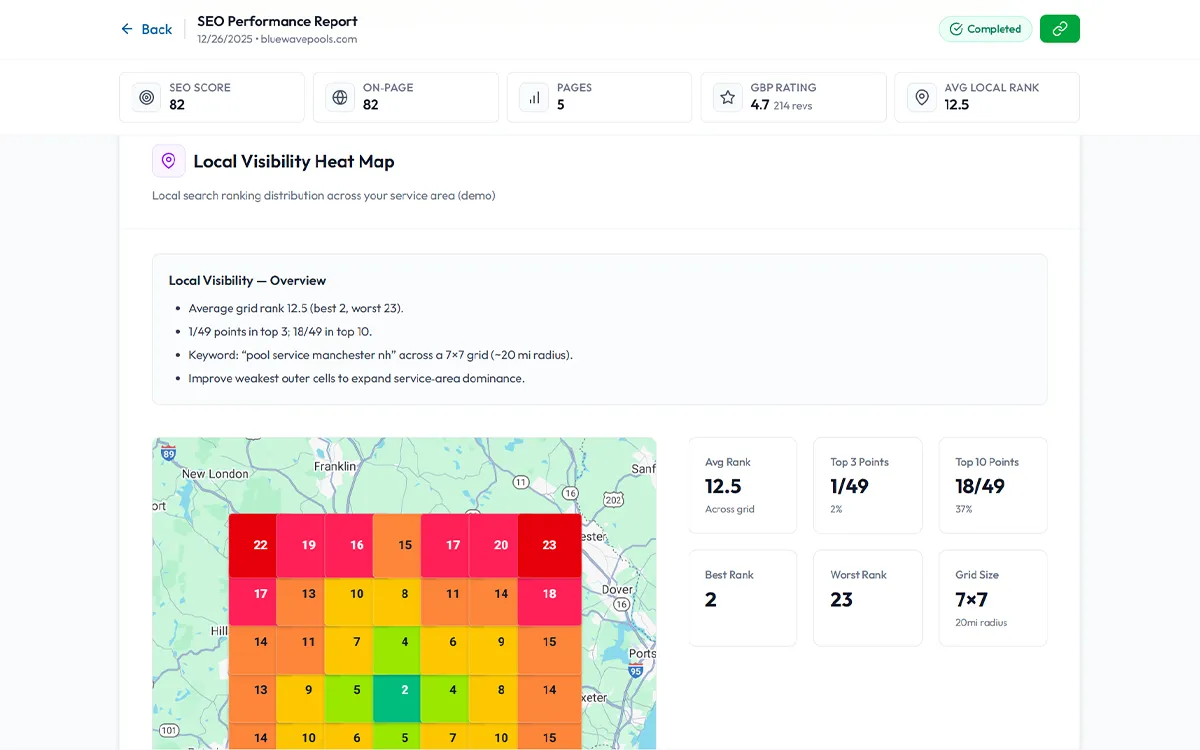The height and width of the screenshot is (750, 1200).
Task: Select the Back navigation link
Action: tap(146, 29)
